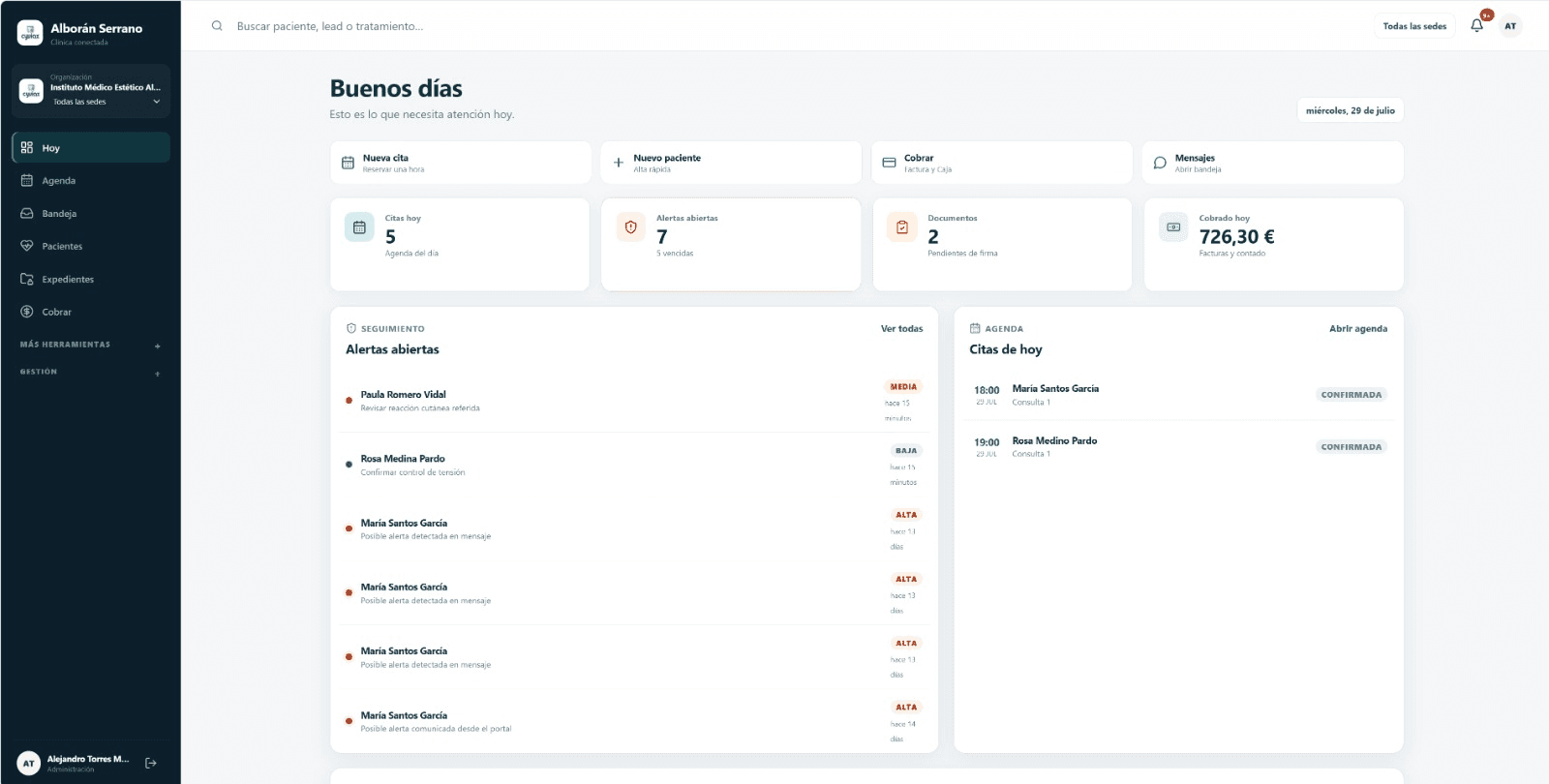Viewport: 1549px width, 784px height.
Task: Click the search magnifier icon
Action: [217, 26]
